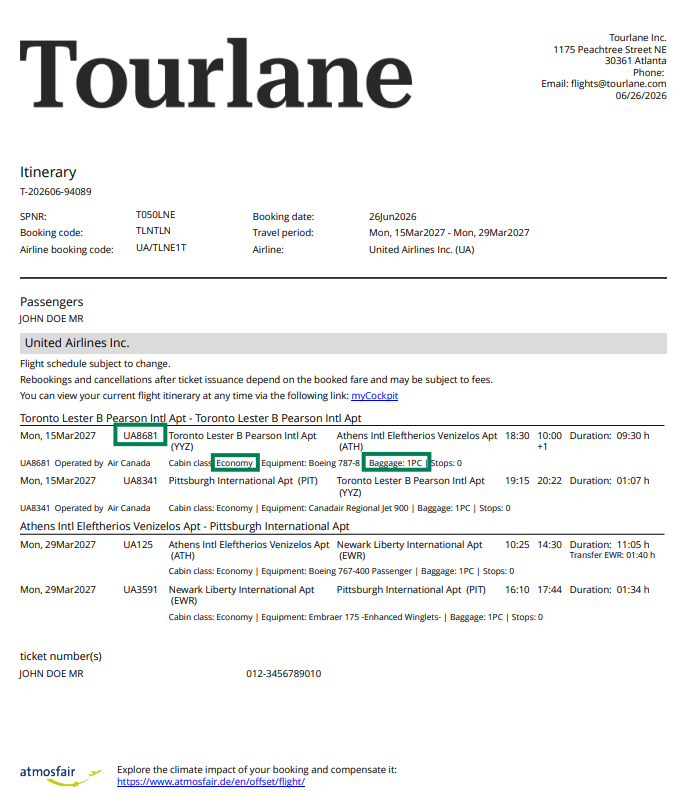Click 'Flight schedule subject to change.'
The image size is (686, 808).
pos(95,364)
